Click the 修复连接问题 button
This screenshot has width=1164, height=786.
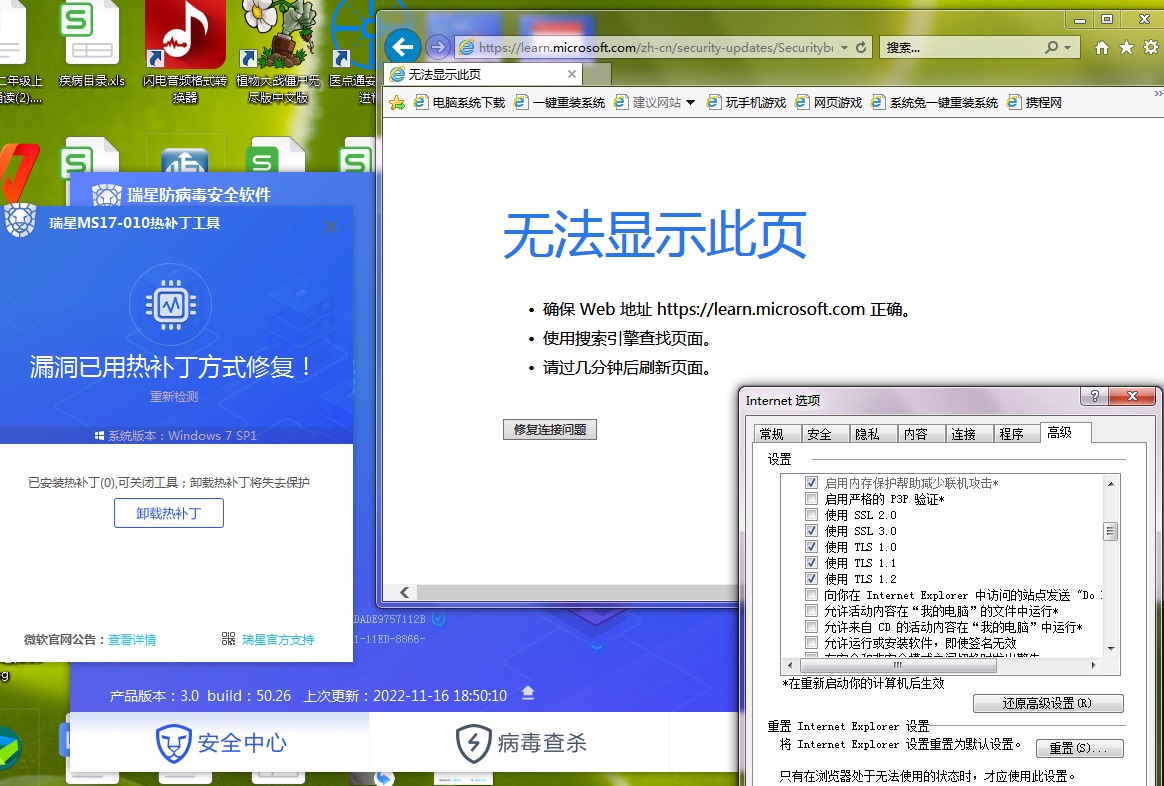pyautogui.click(x=550, y=430)
